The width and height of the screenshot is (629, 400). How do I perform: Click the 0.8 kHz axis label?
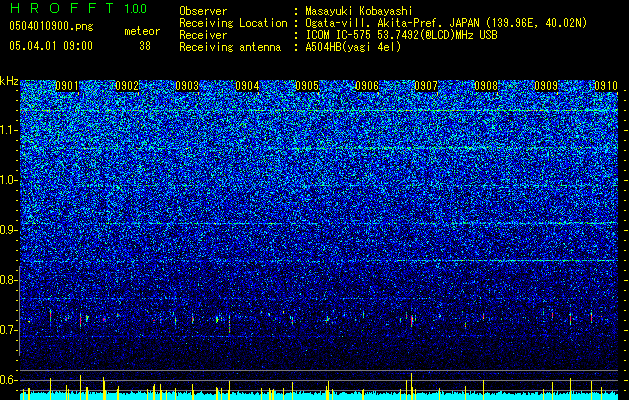pyautogui.click(x=7, y=280)
